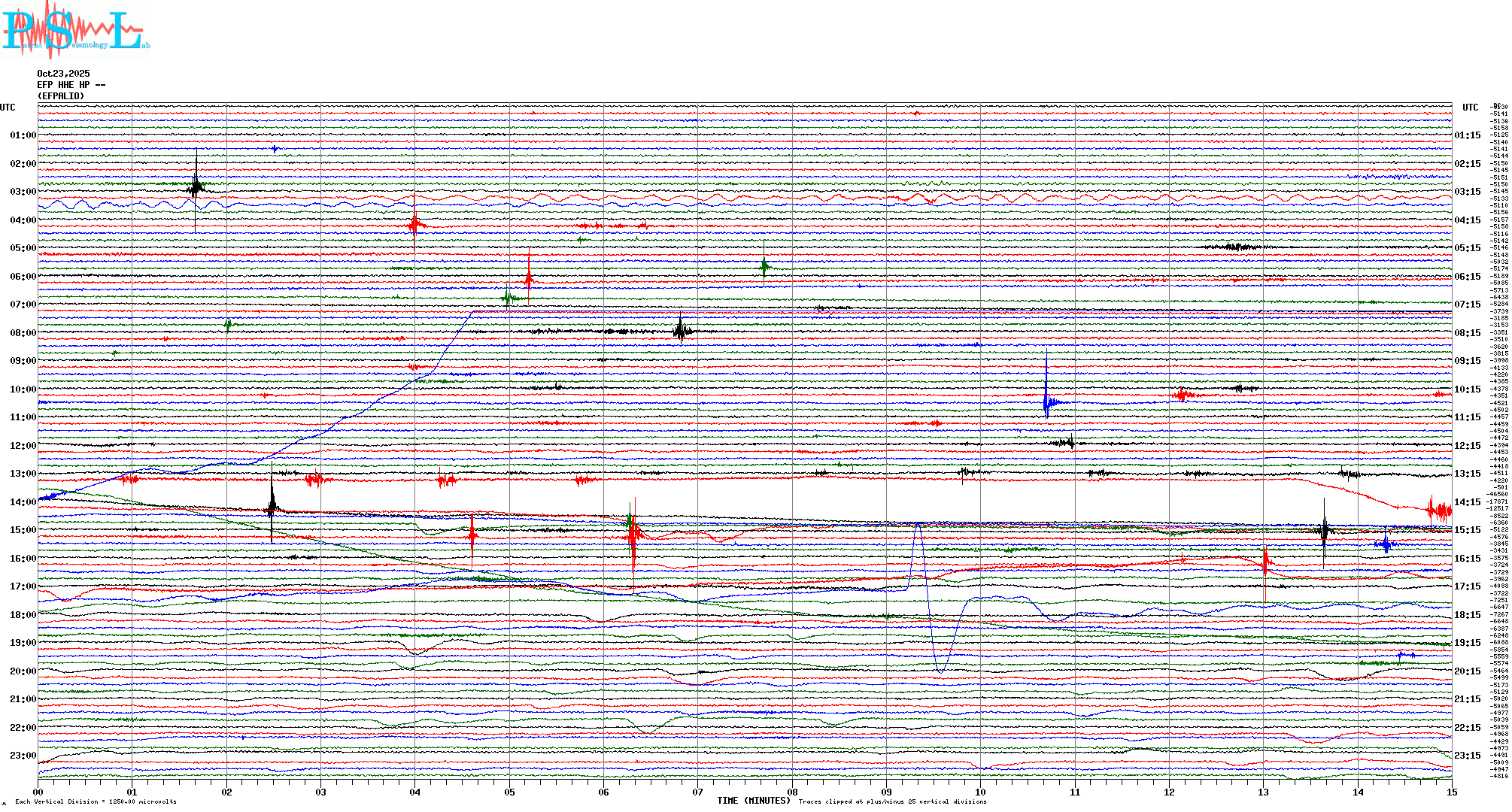Select the 23:00 hour label on left
1512x812 pixels.
tap(23, 756)
